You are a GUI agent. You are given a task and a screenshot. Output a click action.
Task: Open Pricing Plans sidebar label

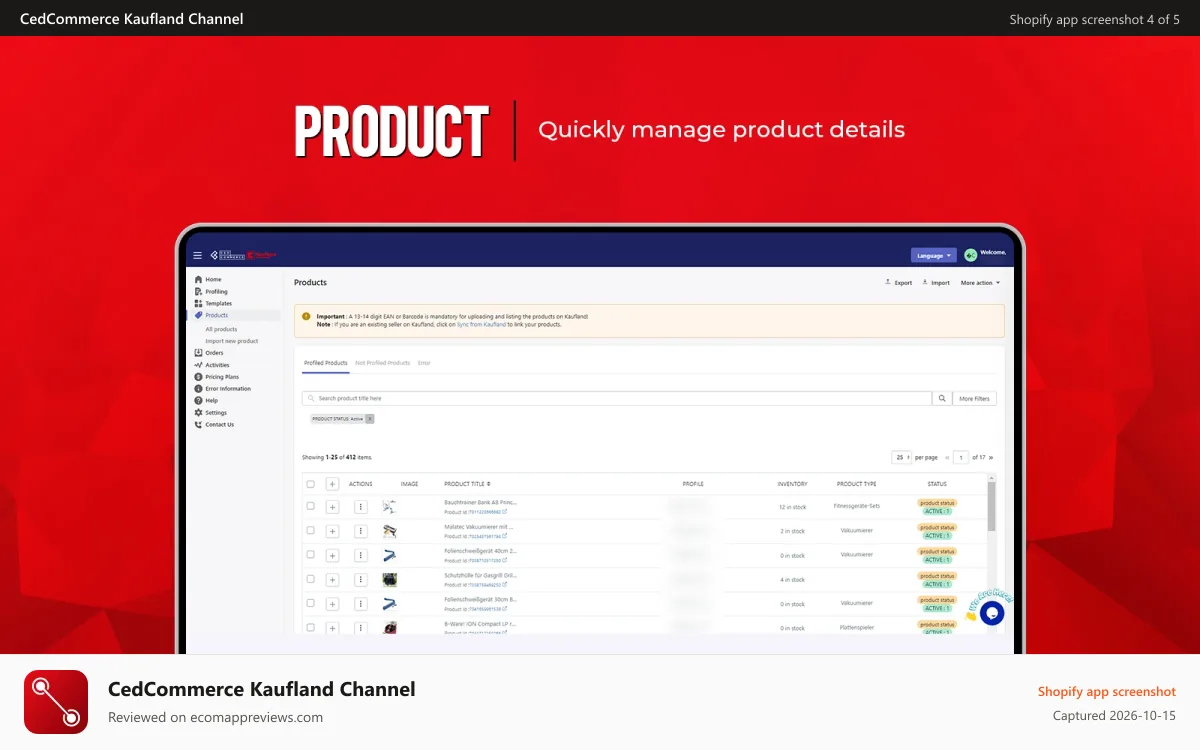pyautogui.click(x=222, y=377)
